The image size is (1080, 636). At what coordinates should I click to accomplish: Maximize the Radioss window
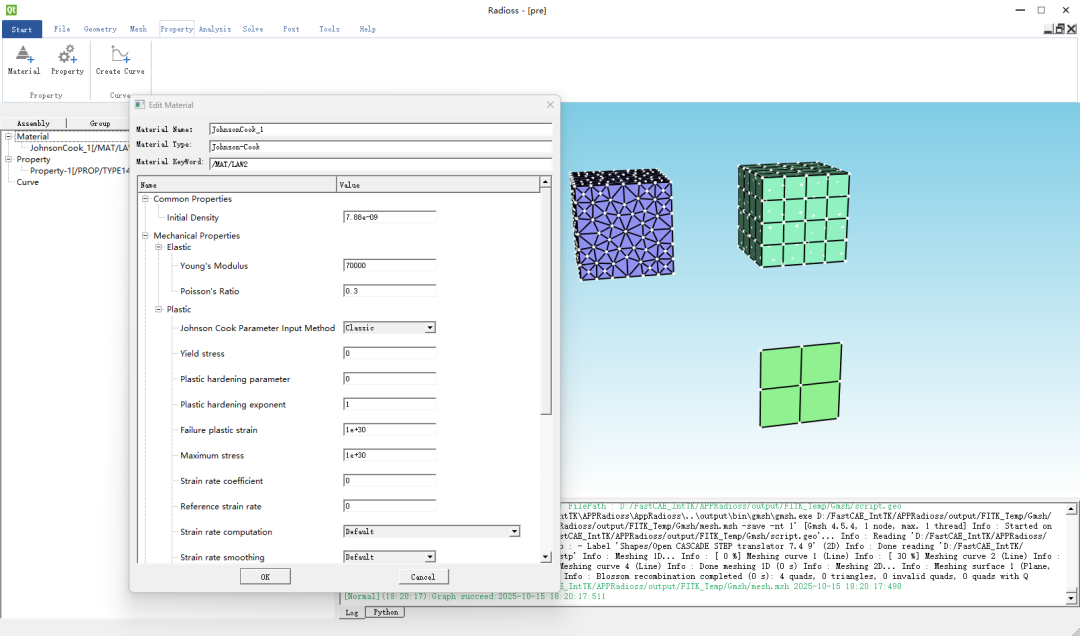[1041, 10]
